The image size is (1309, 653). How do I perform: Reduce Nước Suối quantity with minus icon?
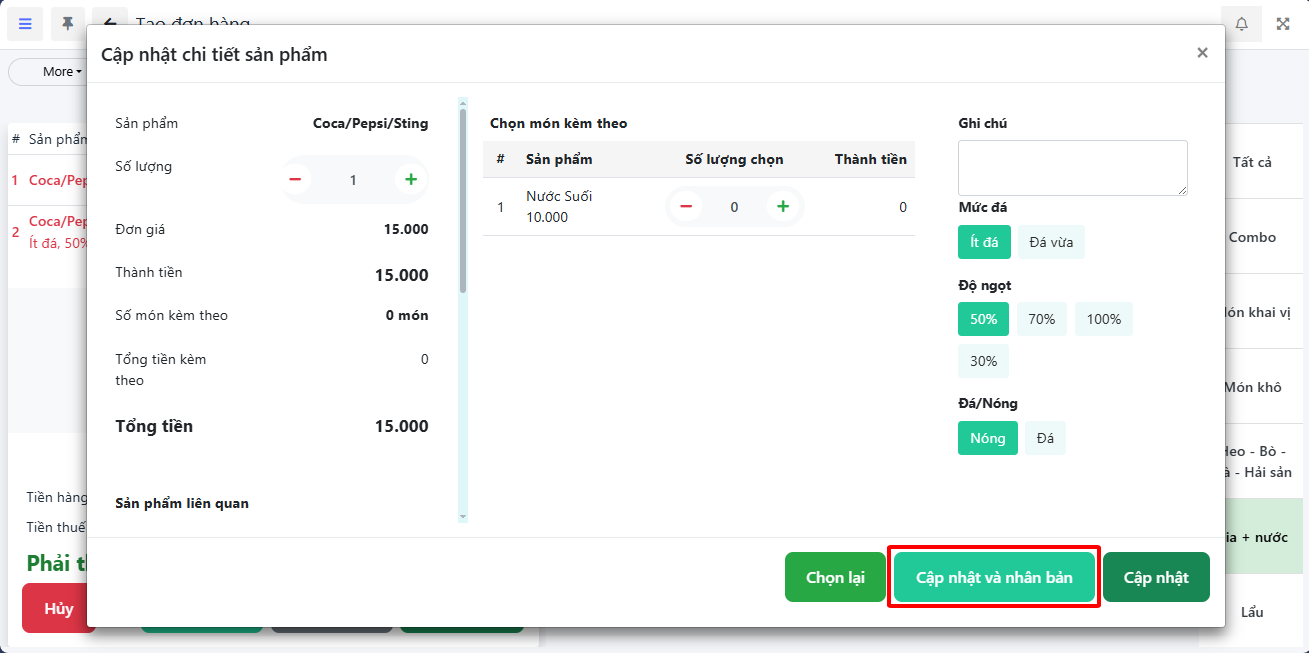686,207
